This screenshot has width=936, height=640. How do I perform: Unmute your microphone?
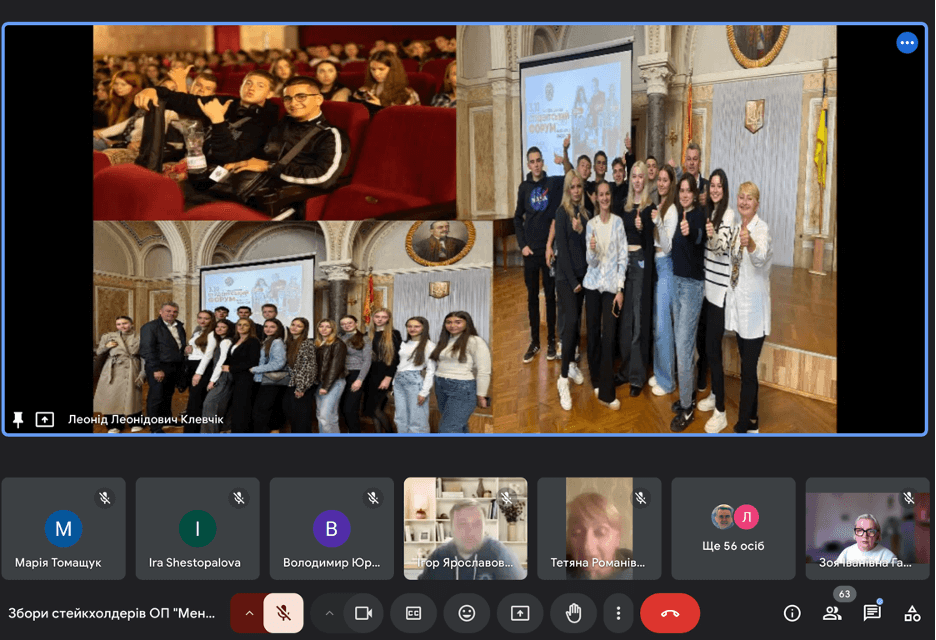(284, 613)
